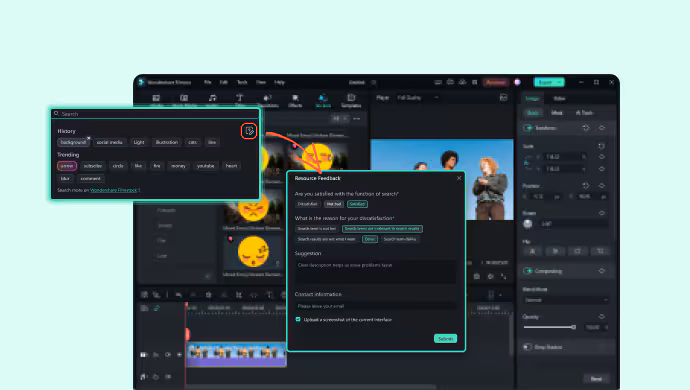This screenshot has width=690, height=390.
Task: Select the Other reason chip
Action: click(370, 239)
